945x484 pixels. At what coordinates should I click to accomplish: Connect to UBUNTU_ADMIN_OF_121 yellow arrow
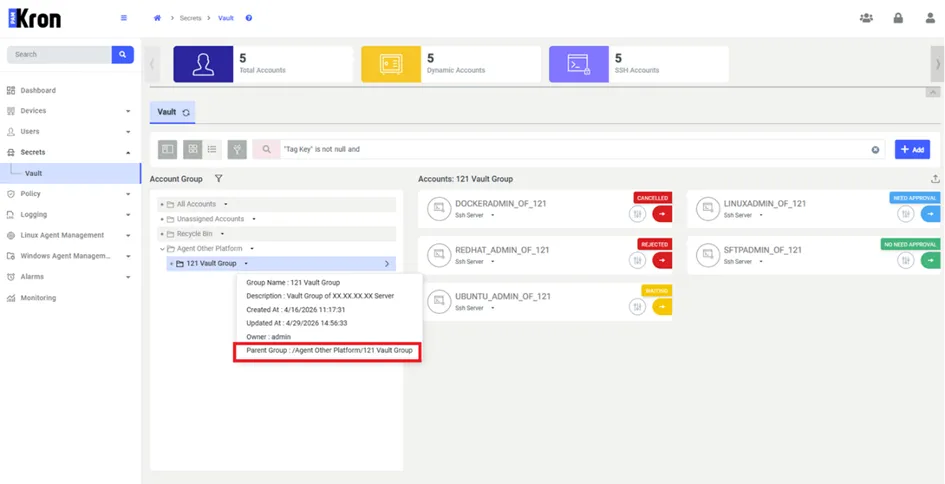pyautogui.click(x=662, y=307)
